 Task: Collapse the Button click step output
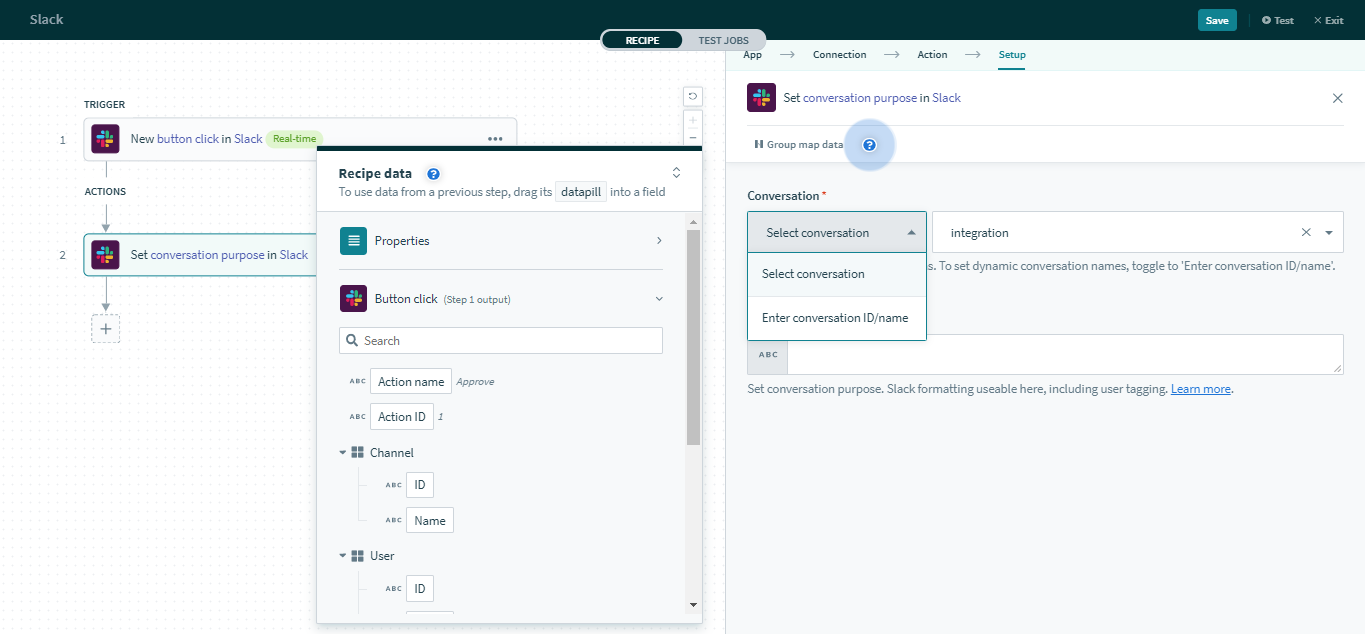tap(658, 299)
